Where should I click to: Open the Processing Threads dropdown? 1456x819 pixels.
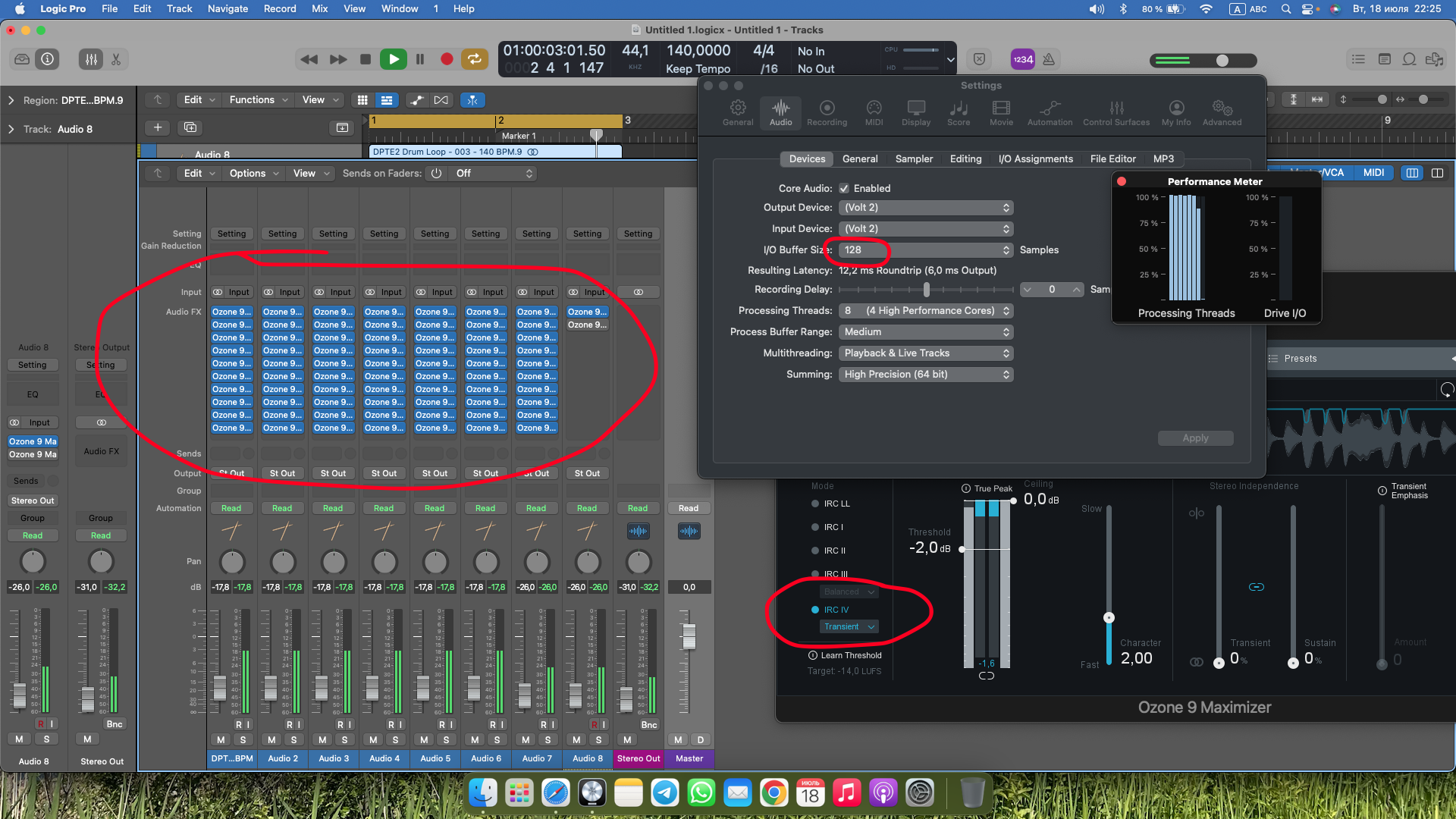pos(926,311)
